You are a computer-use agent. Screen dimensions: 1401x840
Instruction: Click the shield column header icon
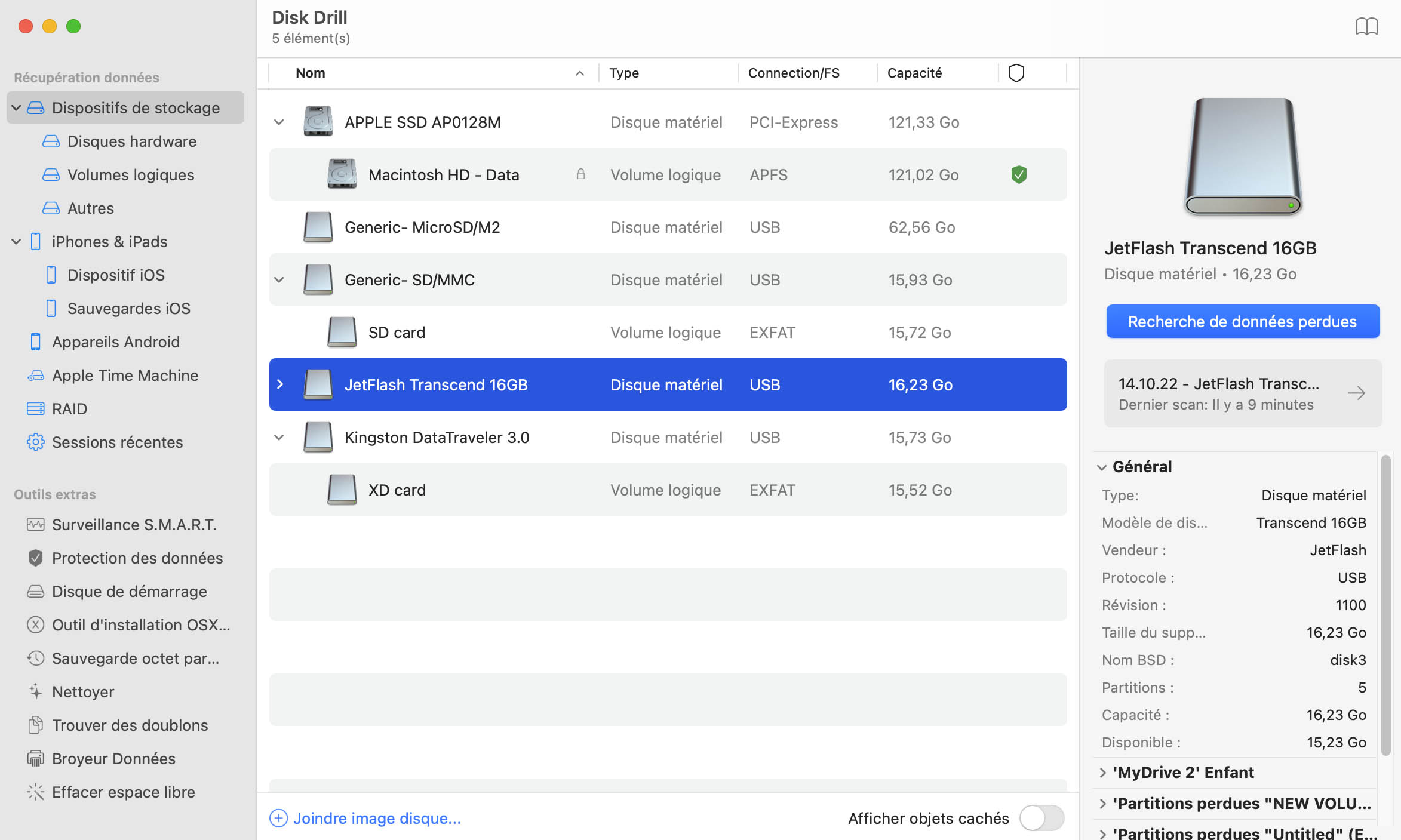point(1016,73)
